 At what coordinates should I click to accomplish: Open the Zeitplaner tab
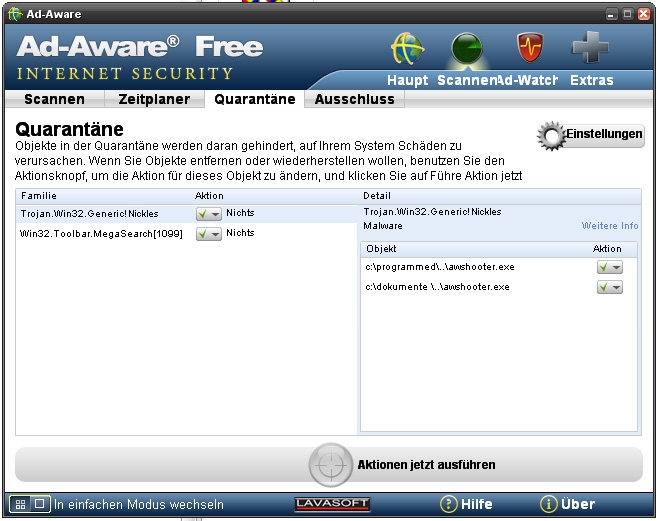[x=154, y=99]
